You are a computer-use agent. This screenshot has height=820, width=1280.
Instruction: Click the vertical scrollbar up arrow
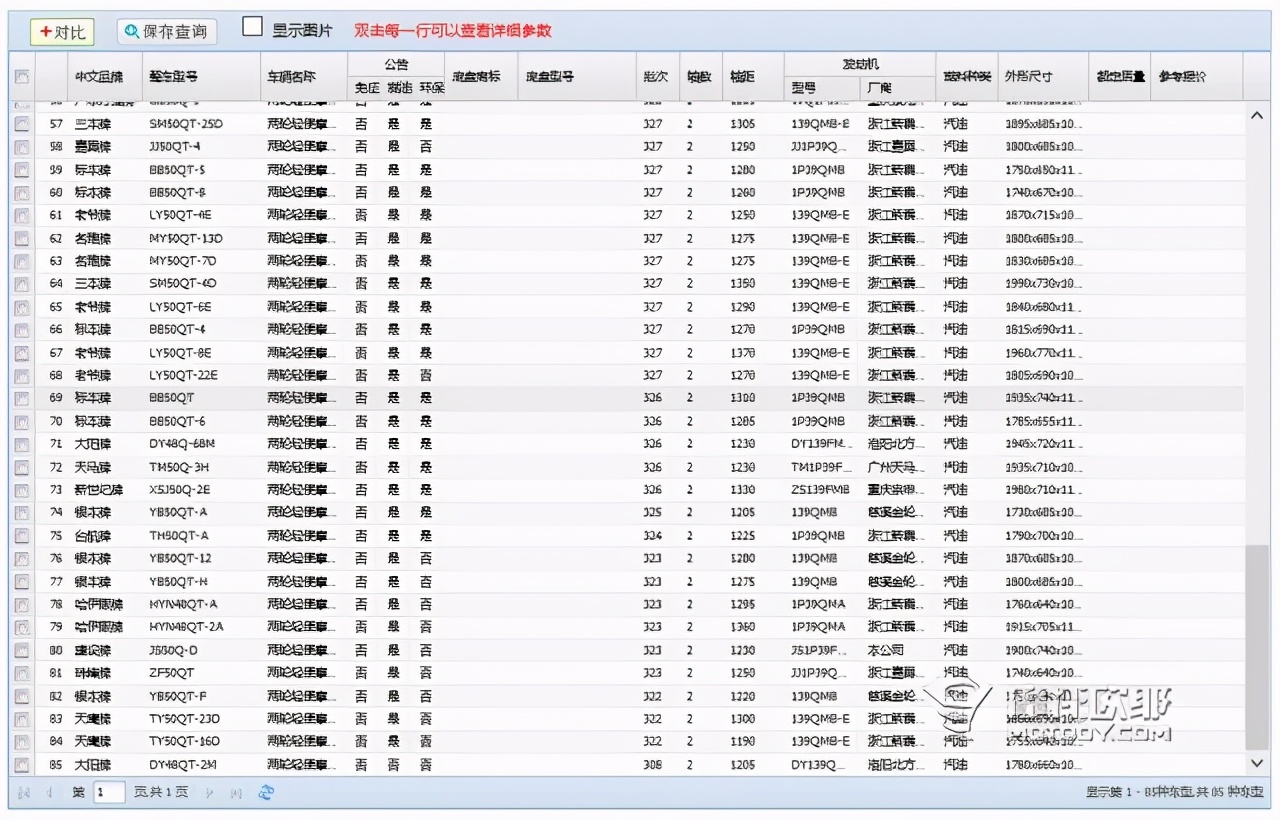click(x=1257, y=116)
